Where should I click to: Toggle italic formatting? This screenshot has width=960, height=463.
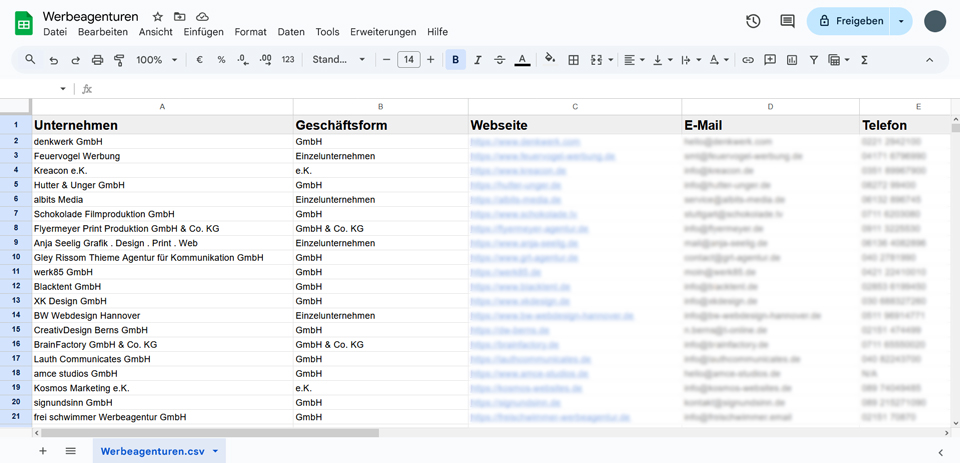pos(478,60)
